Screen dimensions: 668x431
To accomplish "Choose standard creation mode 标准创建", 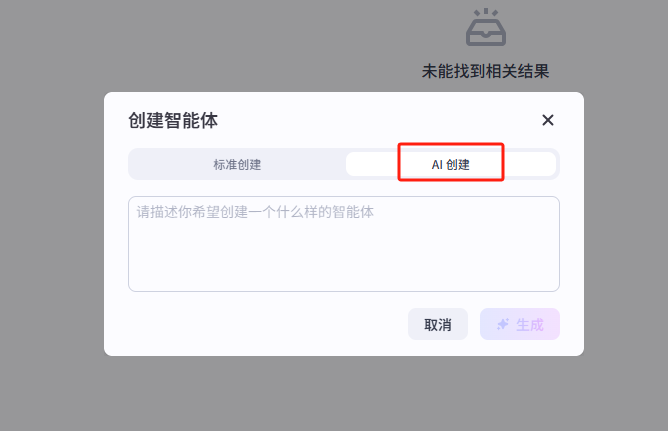I will [238, 164].
